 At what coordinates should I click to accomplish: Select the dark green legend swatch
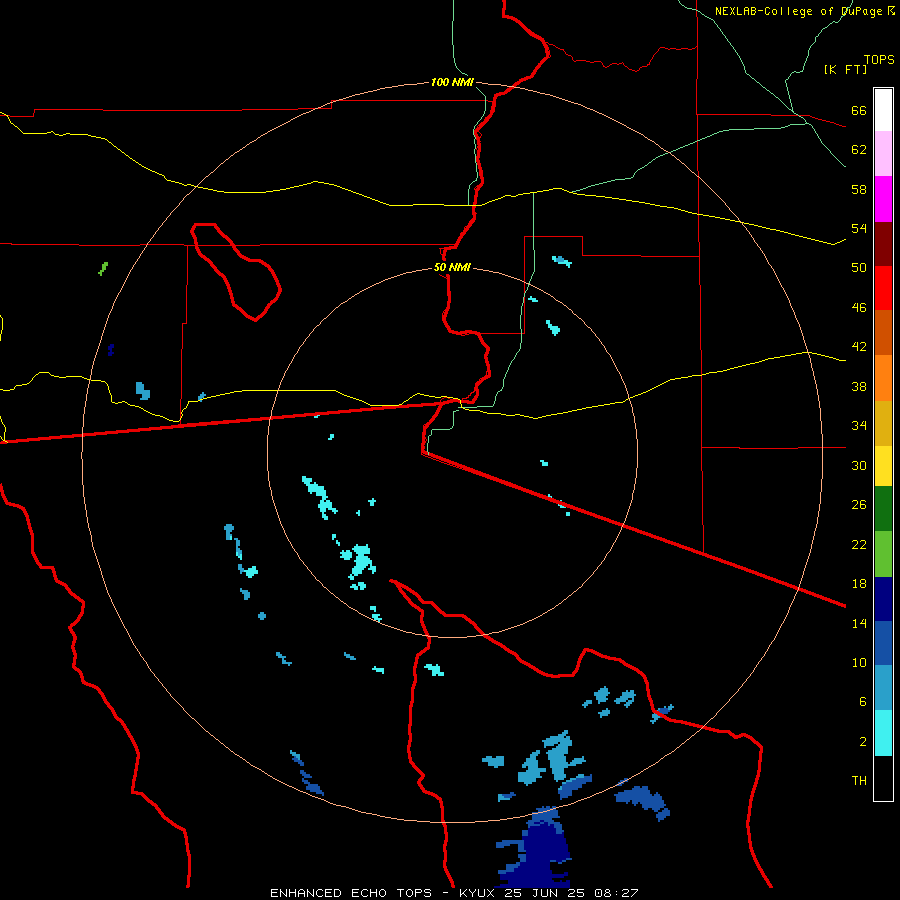[x=883, y=509]
